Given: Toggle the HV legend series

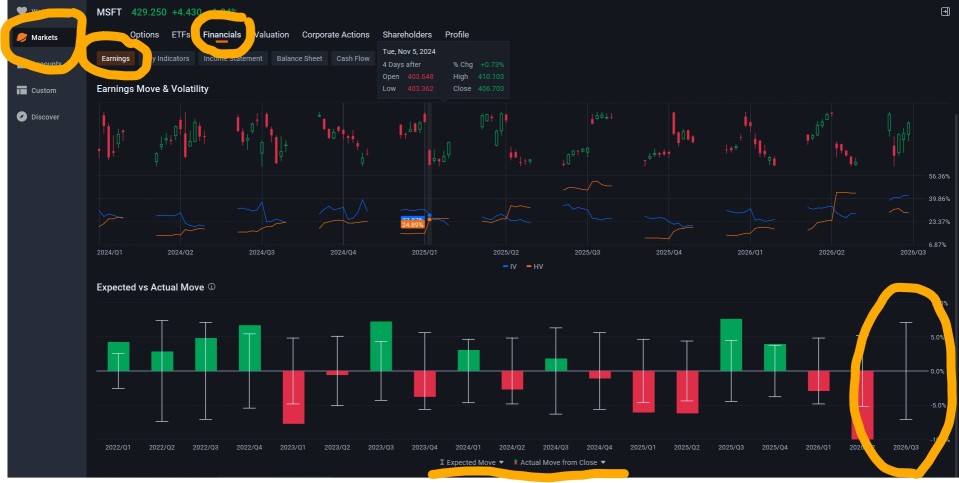Looking at the screenshot, I should 535,267.
